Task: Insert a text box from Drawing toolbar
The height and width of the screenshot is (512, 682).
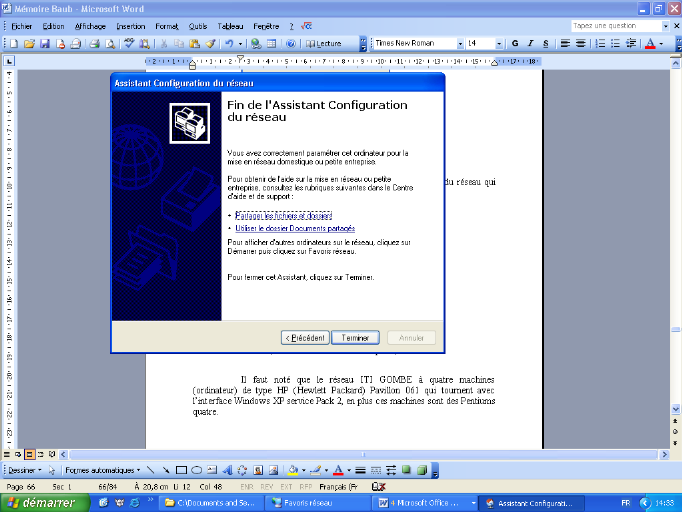Action: tap(212, 470)
